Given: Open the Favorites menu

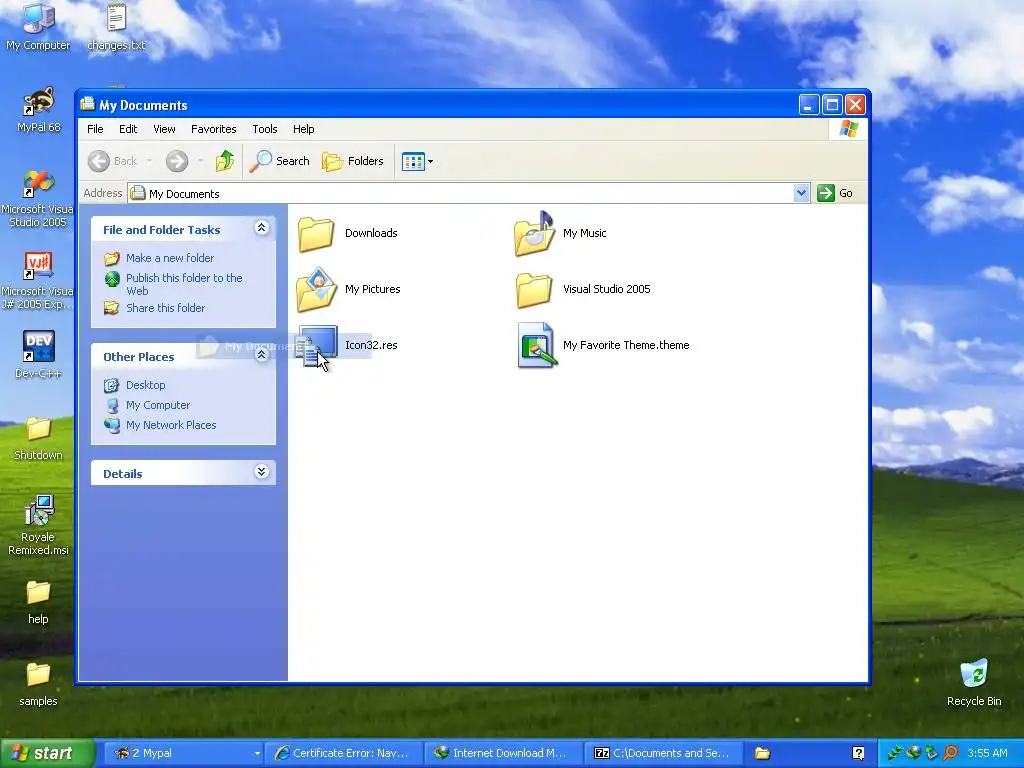Looking at the screenshot, I should coord(214,129).
